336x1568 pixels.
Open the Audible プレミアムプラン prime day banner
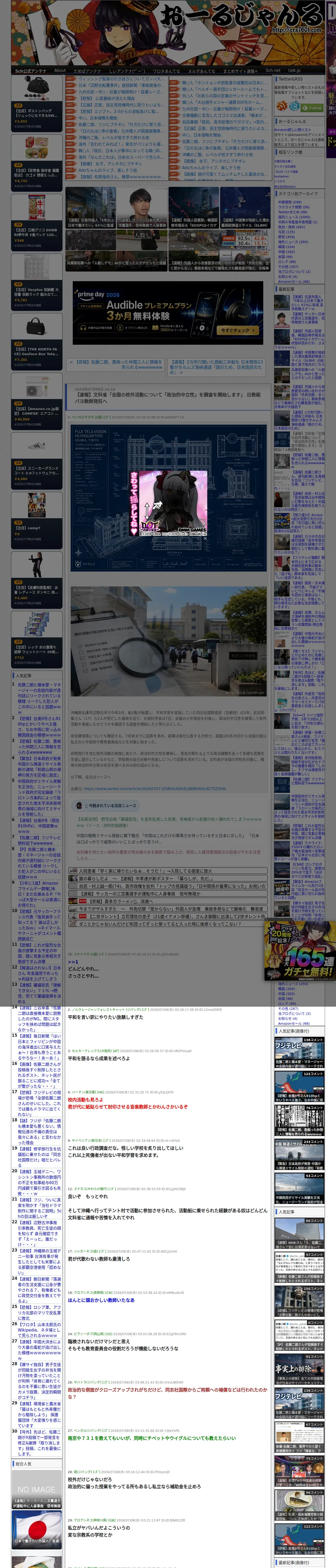(x=168, y=313)
